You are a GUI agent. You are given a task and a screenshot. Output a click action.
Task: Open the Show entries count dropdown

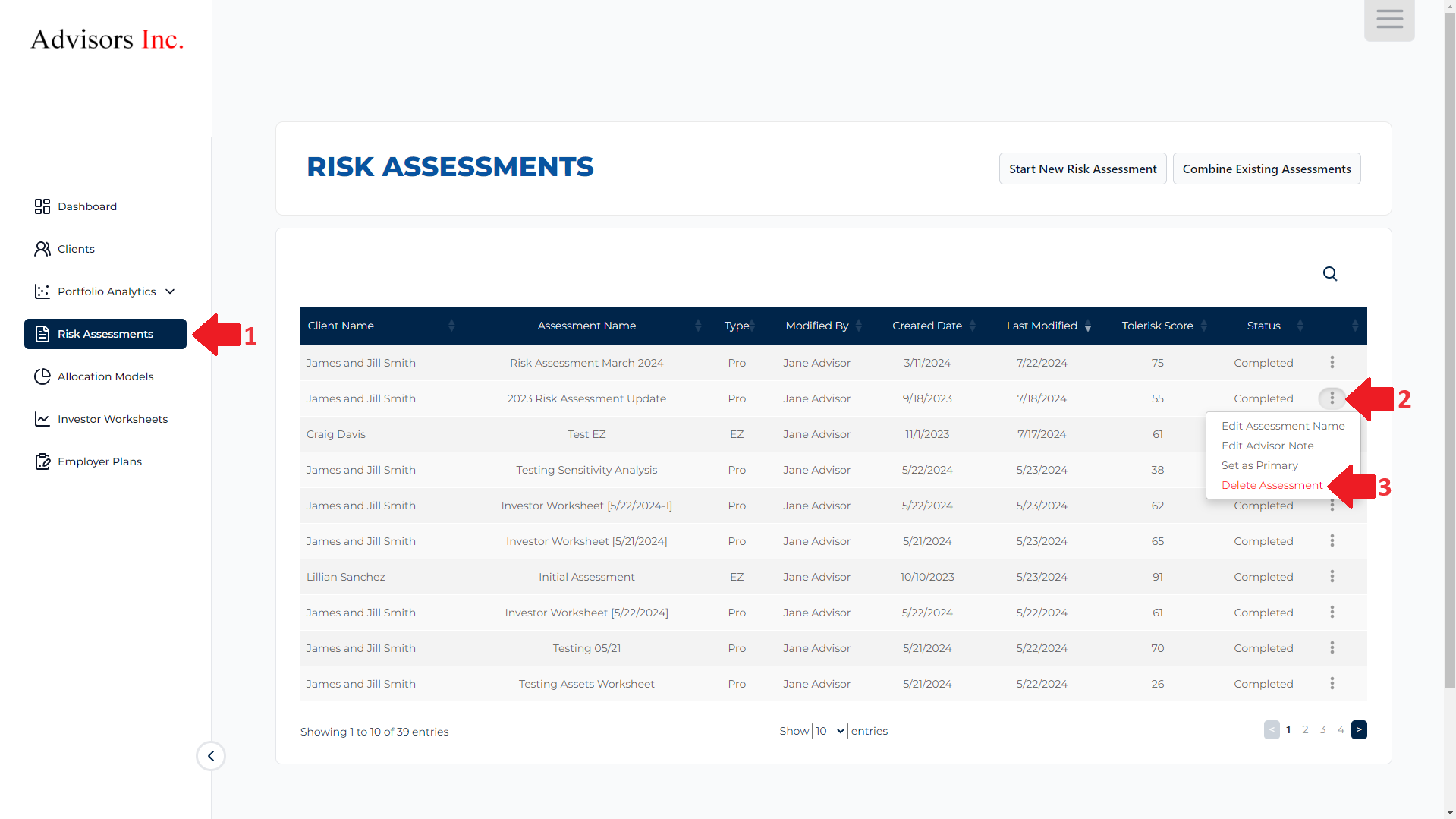[829, 731]
